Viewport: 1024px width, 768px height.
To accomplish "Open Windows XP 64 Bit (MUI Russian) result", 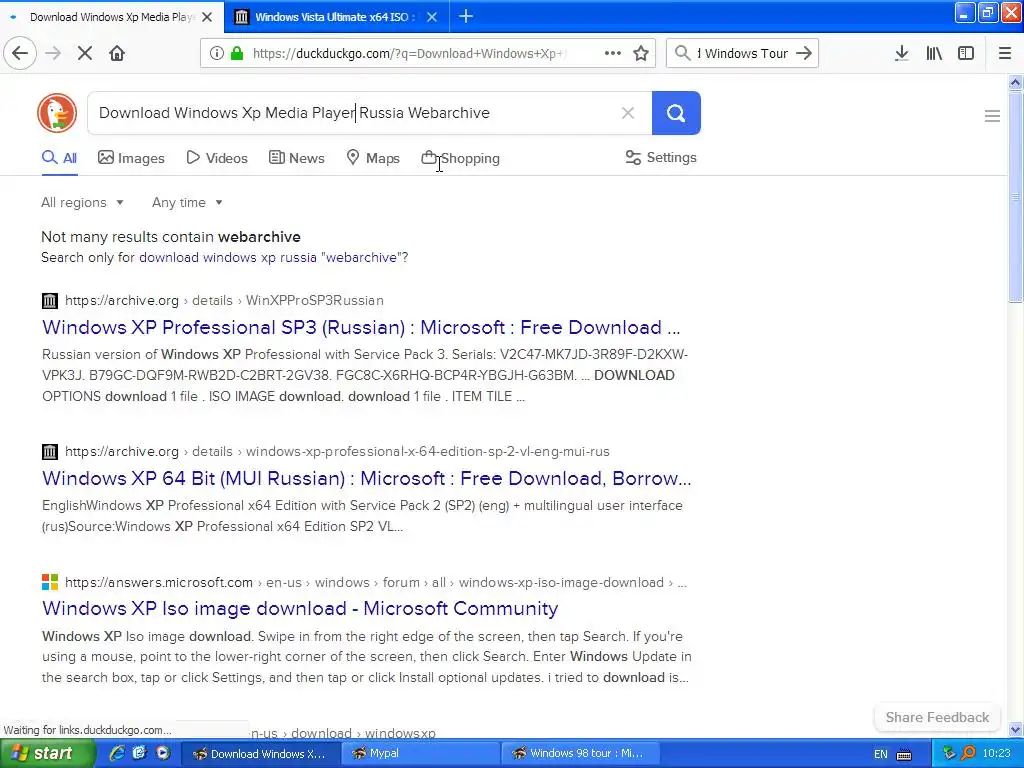I will [366, 478].
